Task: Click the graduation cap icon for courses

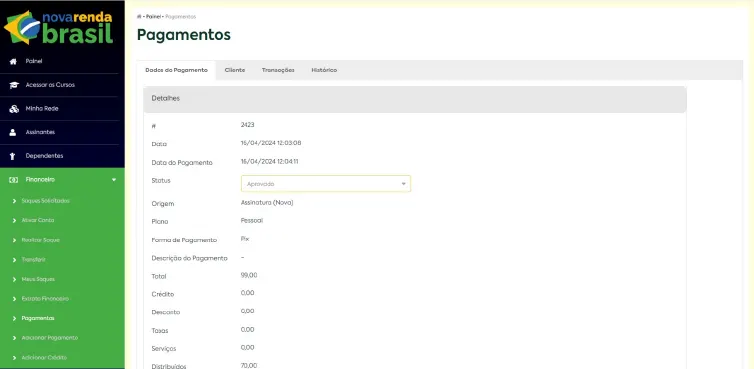Action: coord(13,85)
